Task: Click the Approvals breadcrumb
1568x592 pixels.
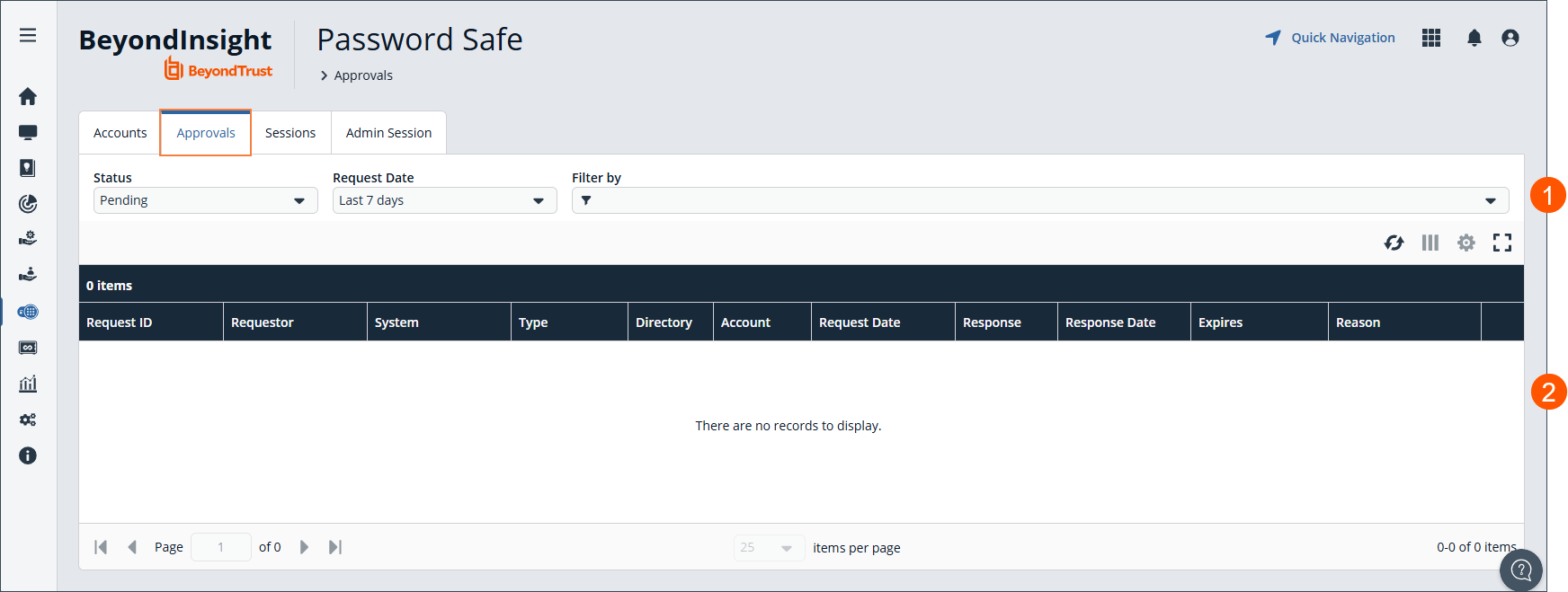Action: click(x=363, y=75)
